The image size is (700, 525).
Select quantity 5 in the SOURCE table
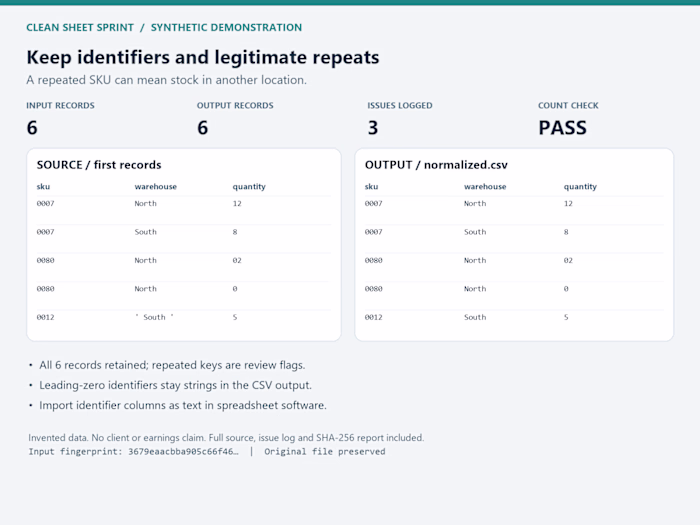pos(235,317)
